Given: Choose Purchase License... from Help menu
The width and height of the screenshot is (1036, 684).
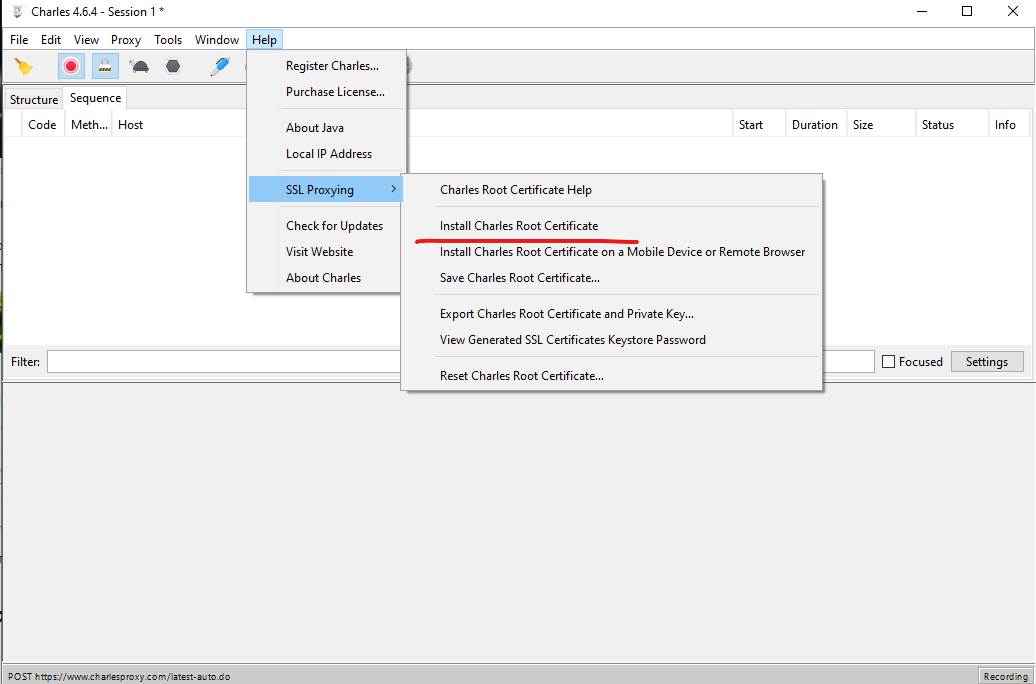Looking at the screenshot, I should coord(326,92).
